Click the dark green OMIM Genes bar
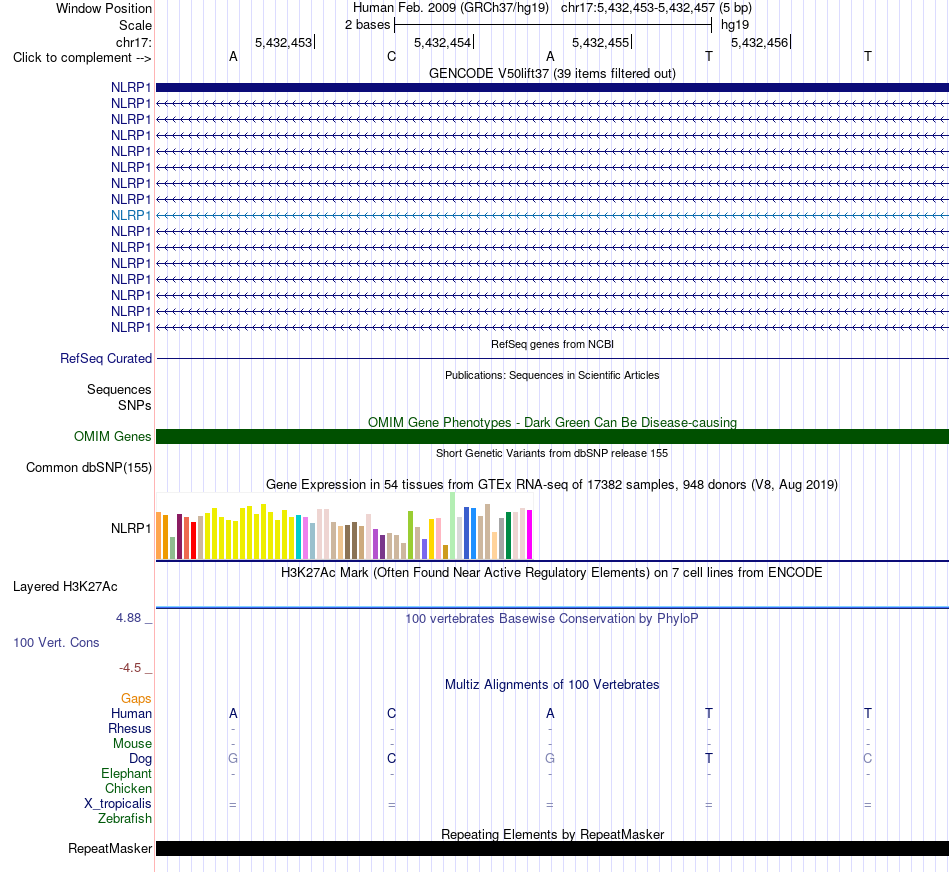This screenshot has height=872, width=950. [x=552, y=436]
